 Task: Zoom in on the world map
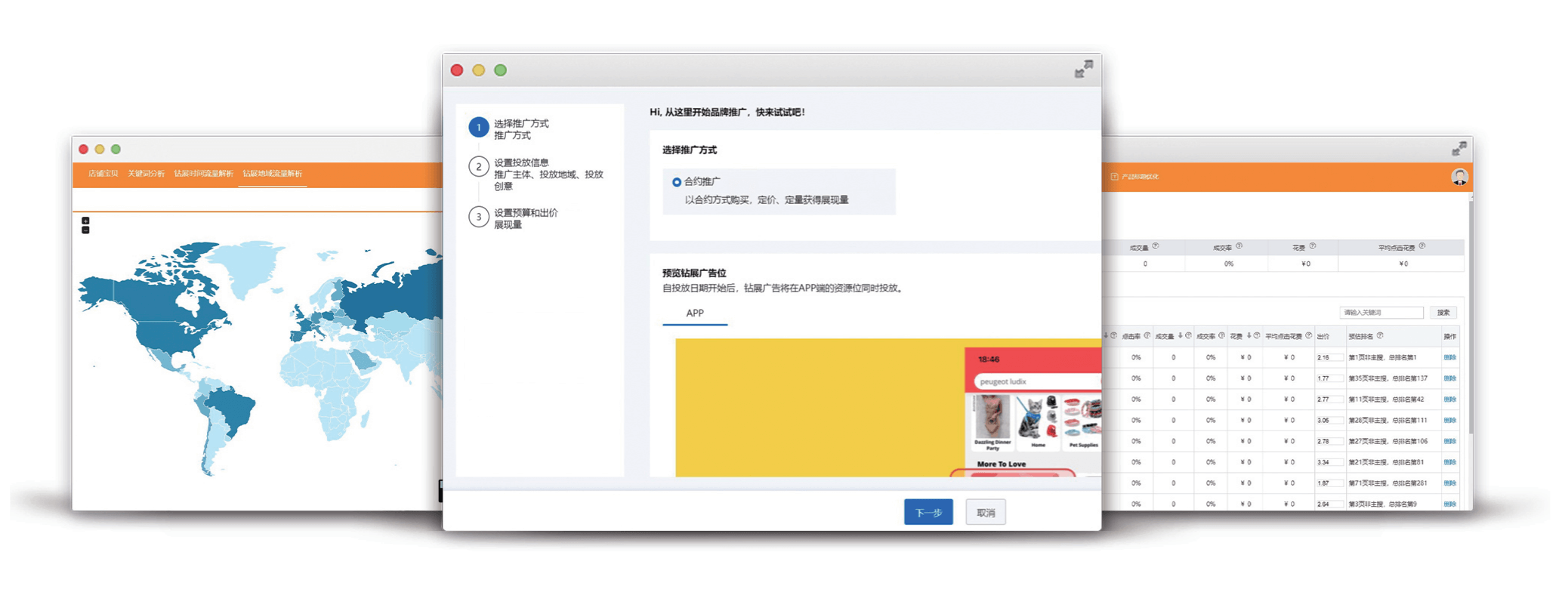[85, 221]
